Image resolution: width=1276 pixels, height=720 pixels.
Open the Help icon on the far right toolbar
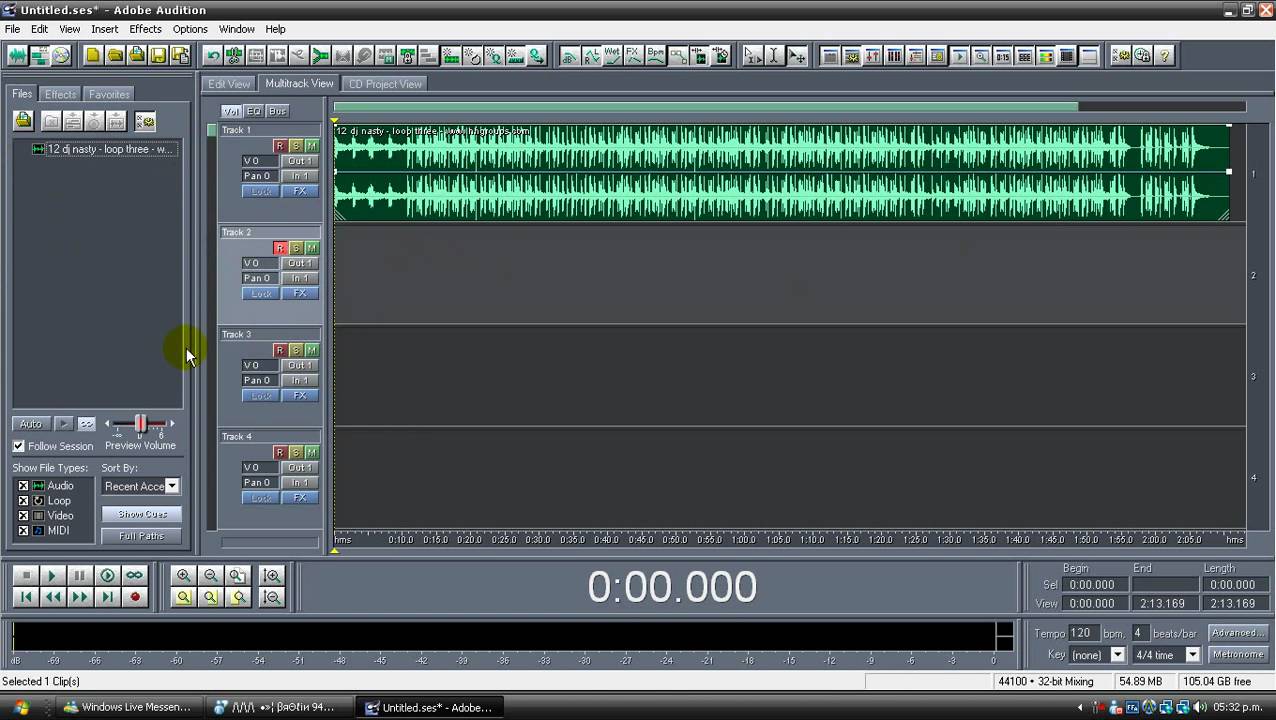click(x=1166, y=57)
